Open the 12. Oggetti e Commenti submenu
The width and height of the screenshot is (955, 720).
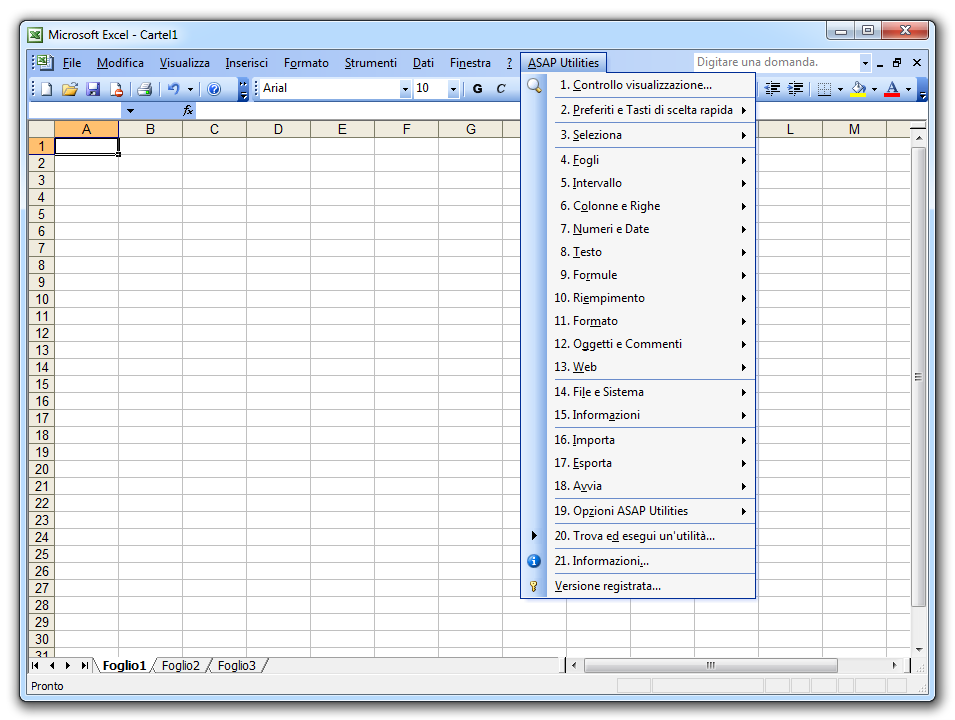(638, 344)
